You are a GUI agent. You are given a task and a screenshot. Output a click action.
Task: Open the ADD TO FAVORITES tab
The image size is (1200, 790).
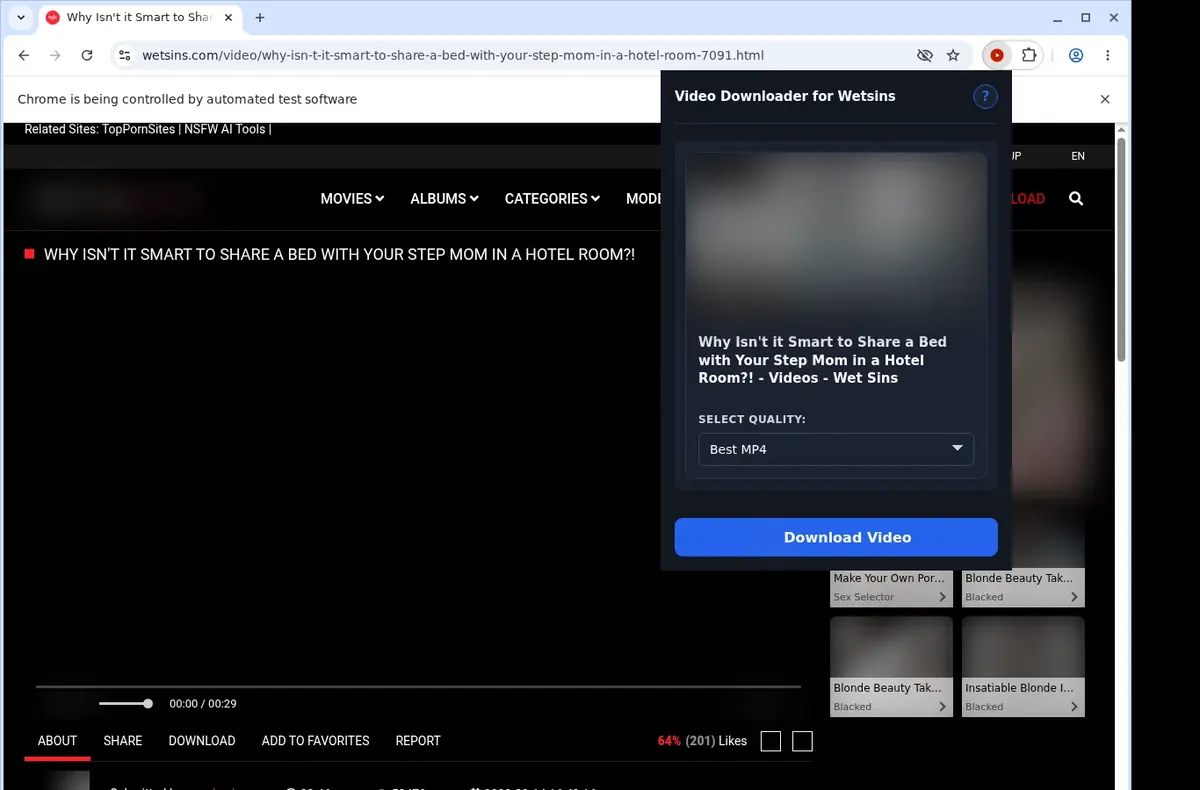(315, 741)
